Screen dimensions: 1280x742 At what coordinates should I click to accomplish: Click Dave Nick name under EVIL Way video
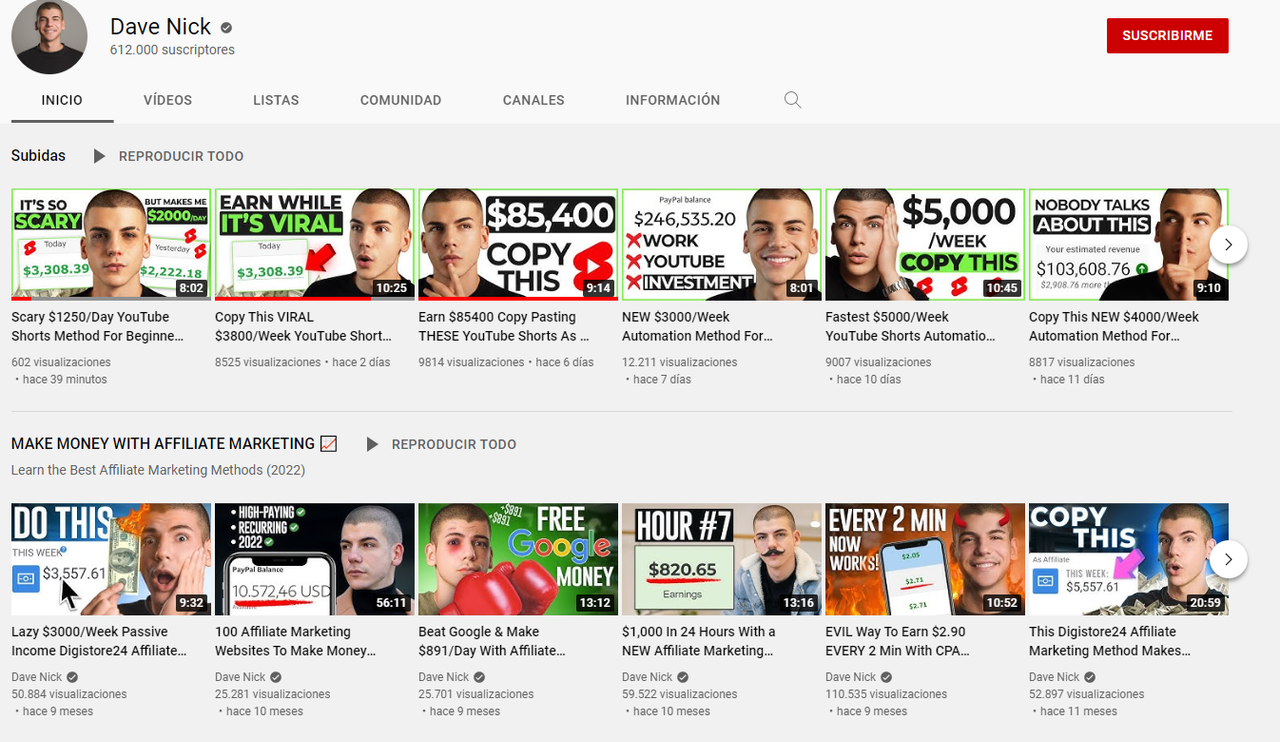coord(851,677)
